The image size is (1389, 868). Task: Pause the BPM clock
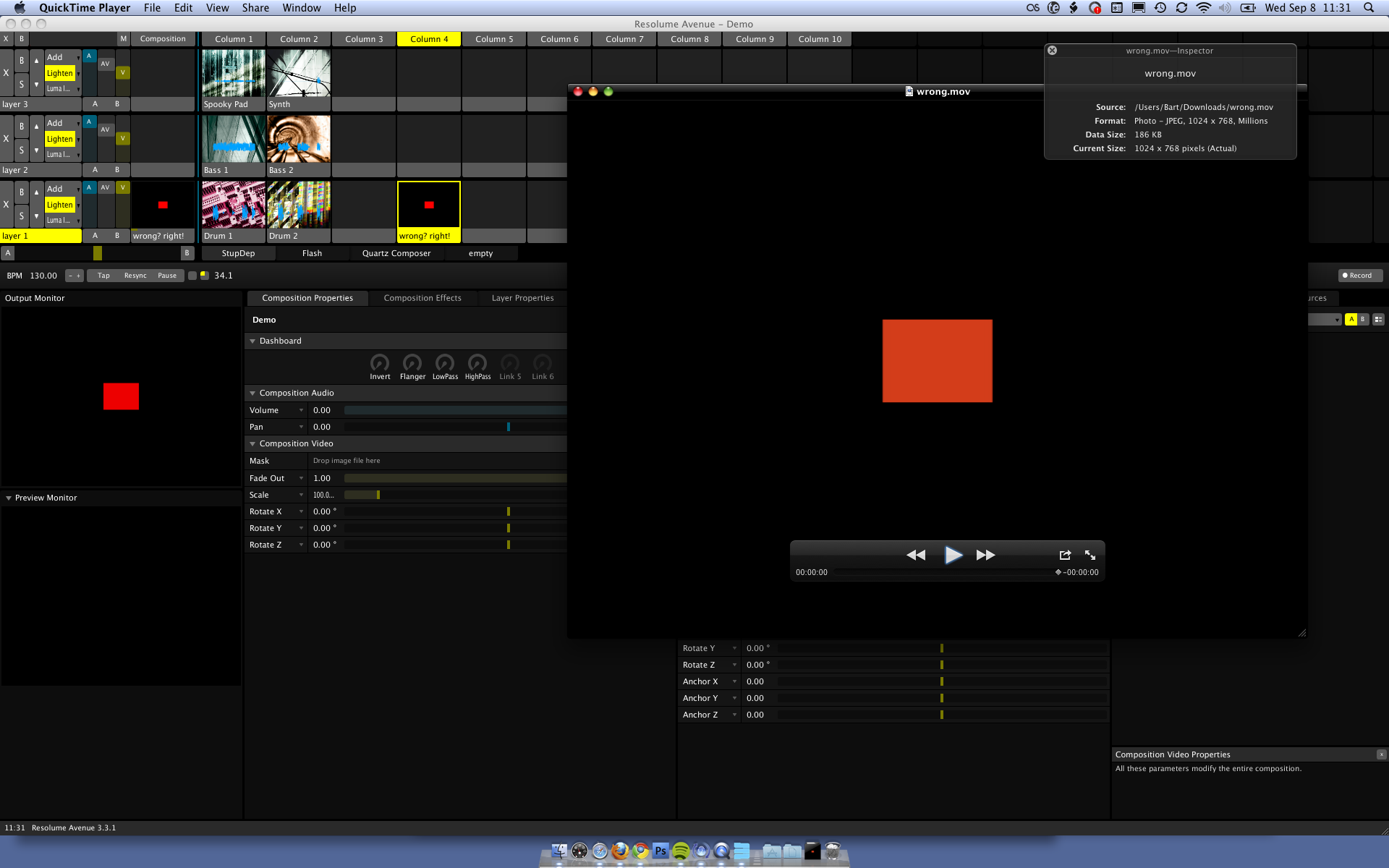click(167, 276)
